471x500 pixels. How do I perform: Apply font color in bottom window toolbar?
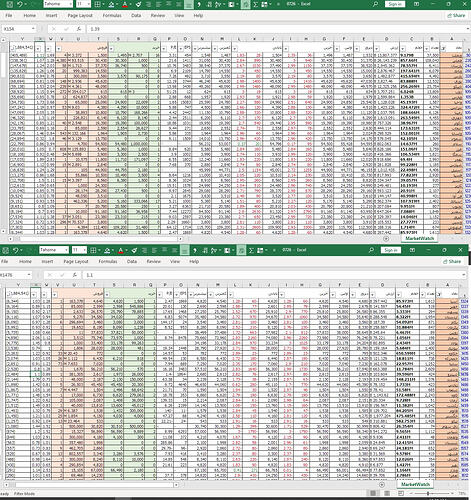click(x=121, y=250)
